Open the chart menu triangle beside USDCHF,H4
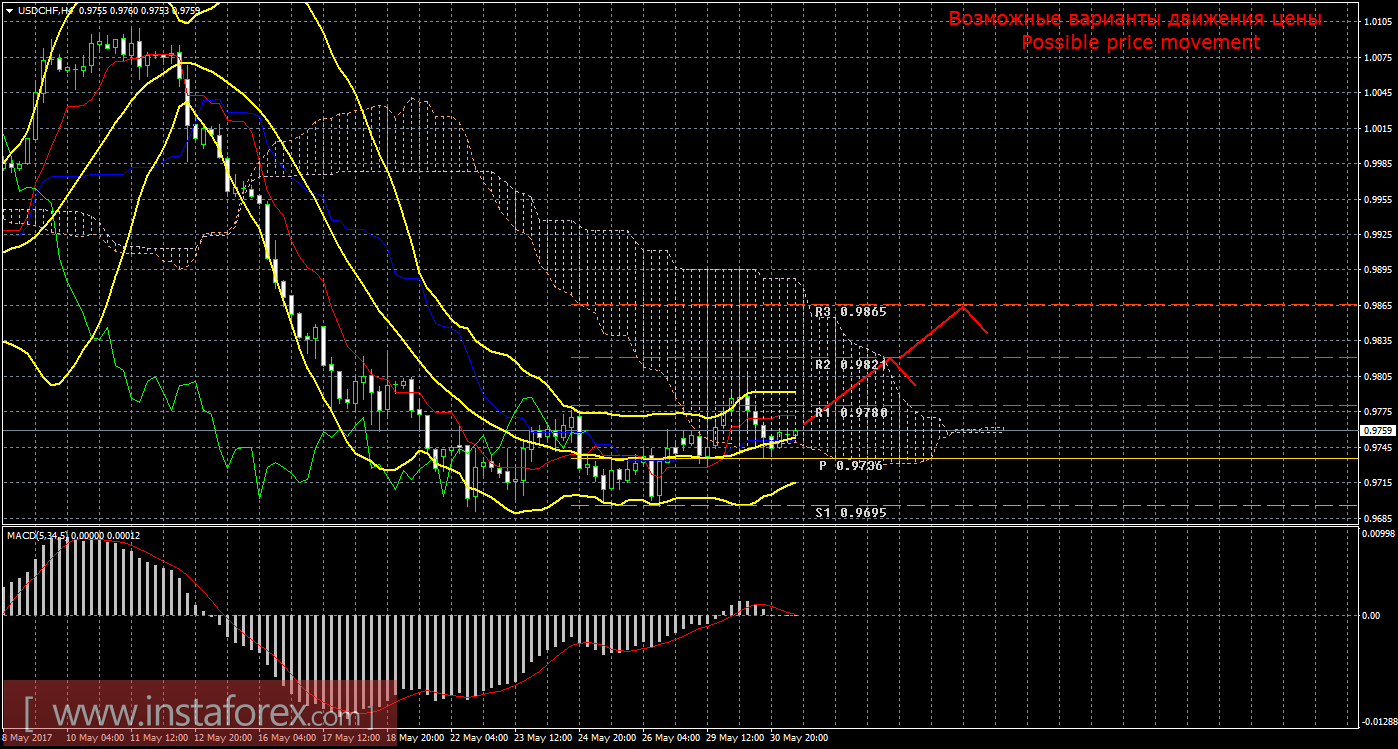 (x=9, y=10)
